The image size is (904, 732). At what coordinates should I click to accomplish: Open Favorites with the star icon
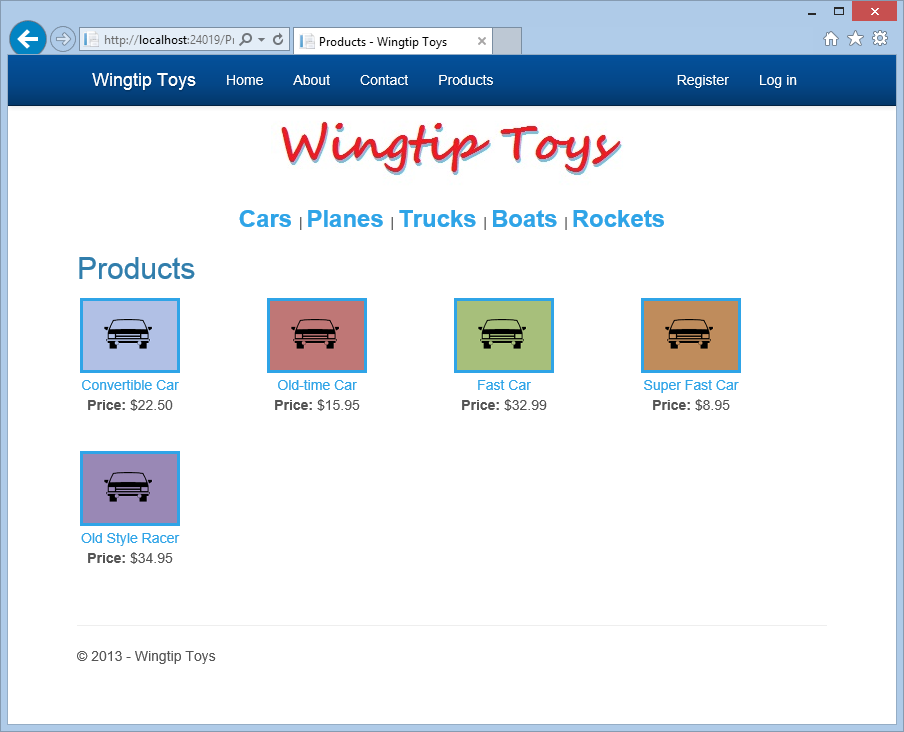pyautogui.click(x=855, y=37)
